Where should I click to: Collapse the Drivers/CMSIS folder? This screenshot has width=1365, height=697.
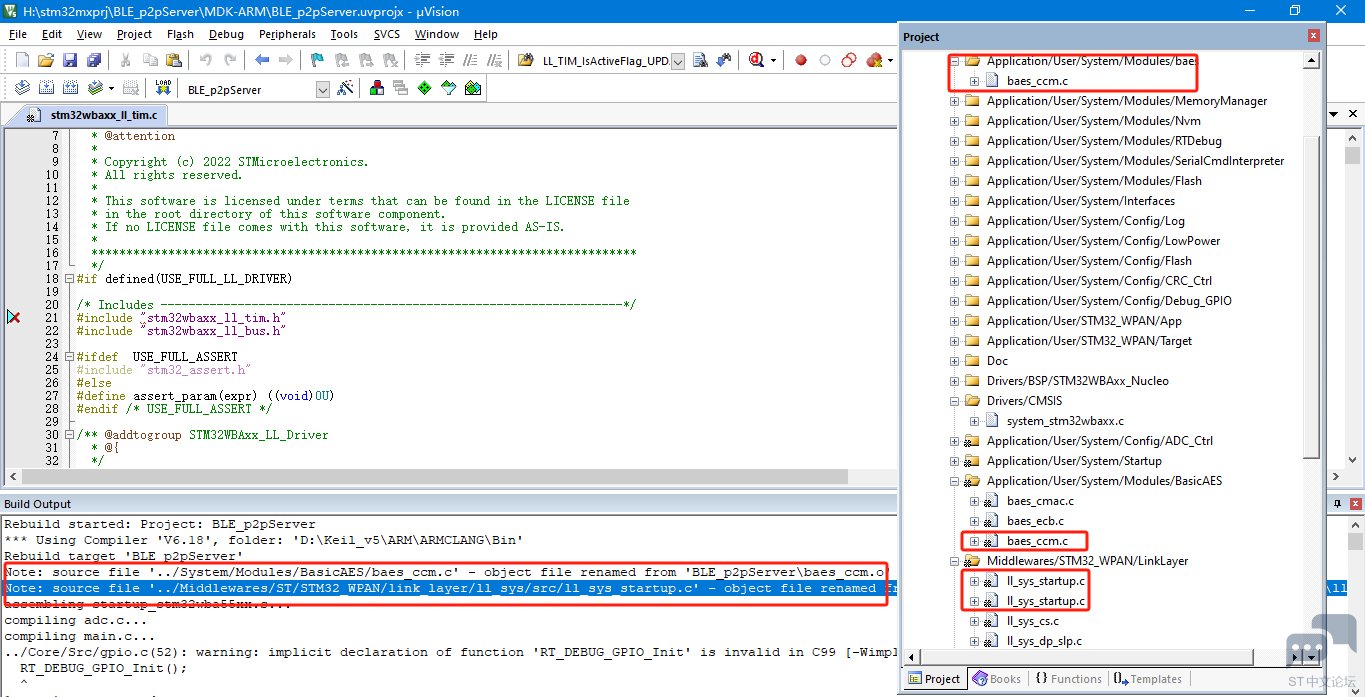954,401
